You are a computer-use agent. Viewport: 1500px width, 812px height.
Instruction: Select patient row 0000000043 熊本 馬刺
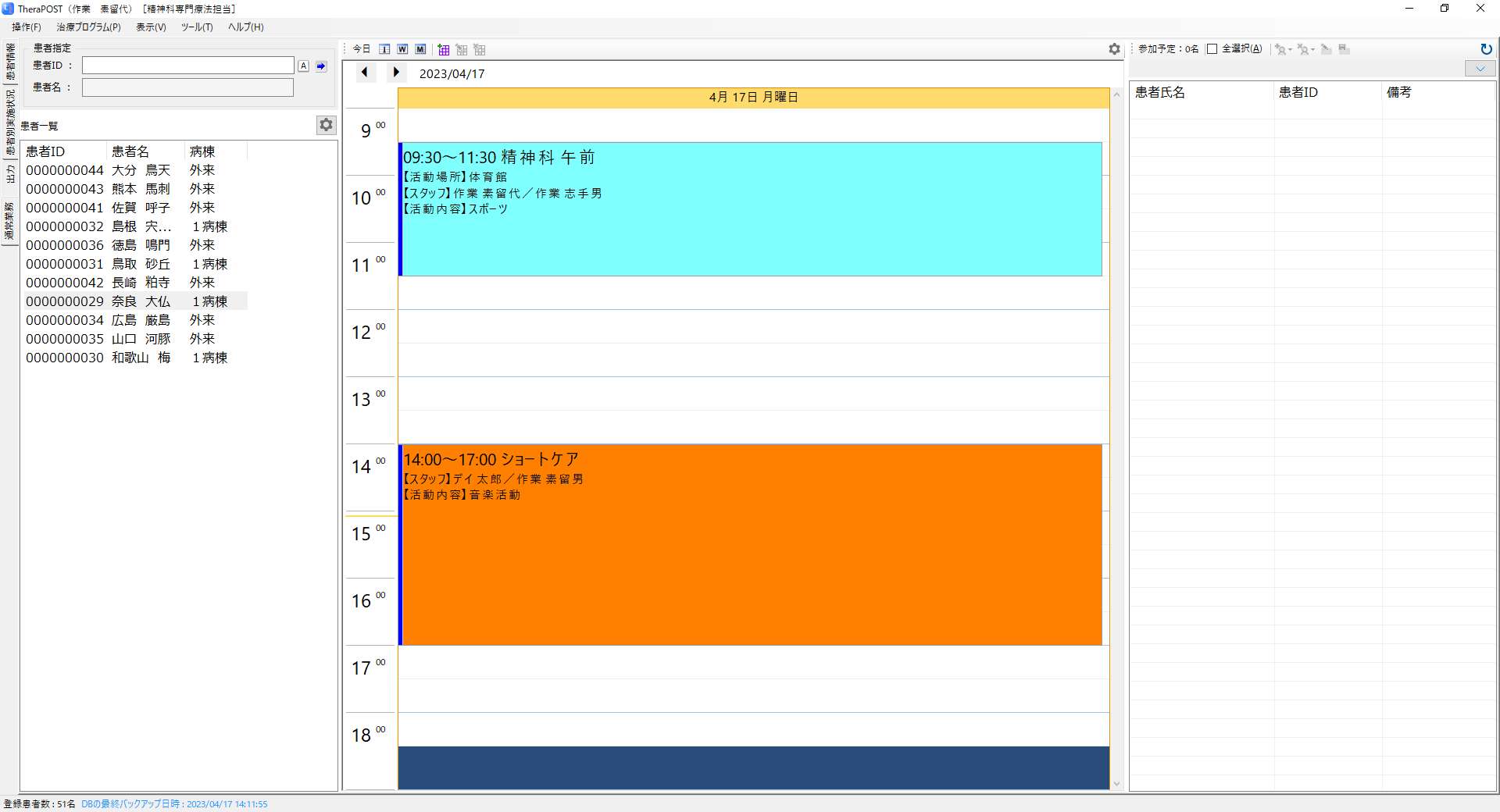(134, 189)
